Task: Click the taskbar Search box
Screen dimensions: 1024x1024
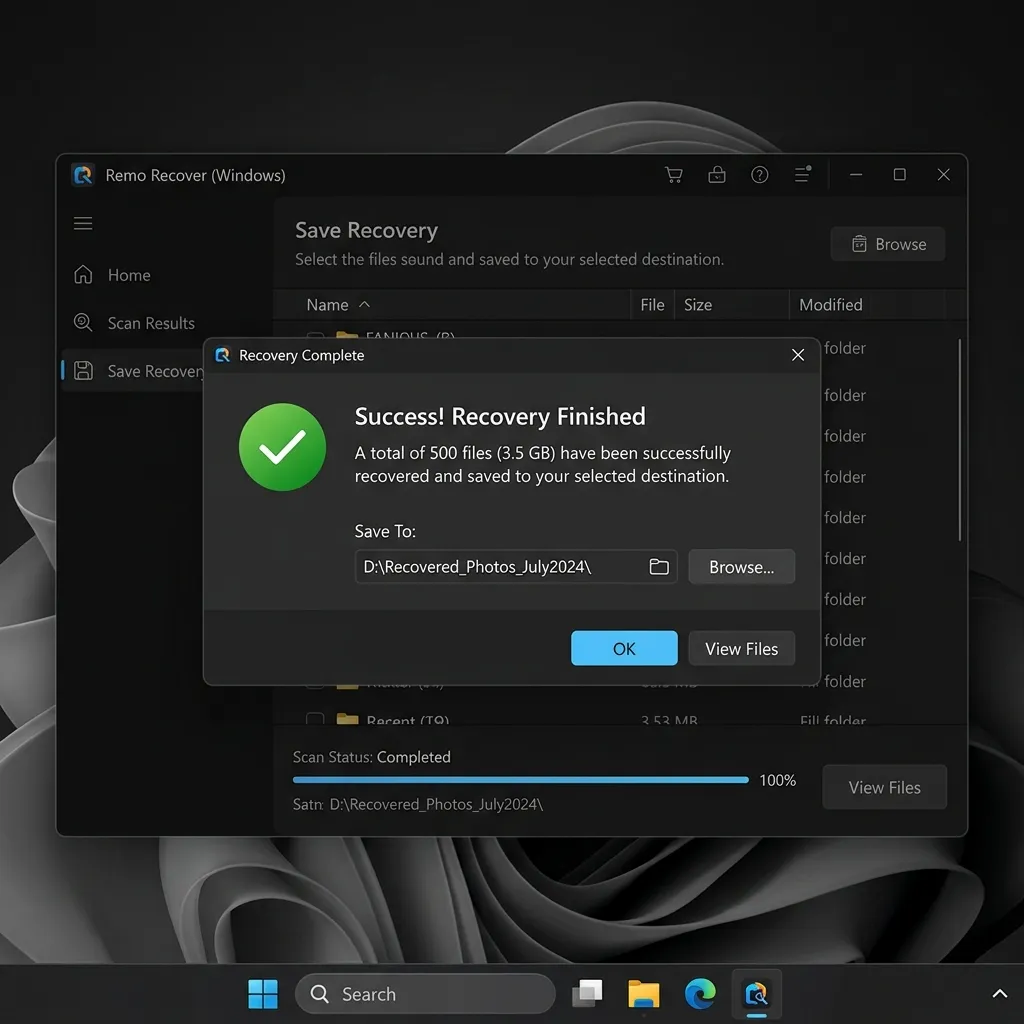Action: tap(425, 994)
